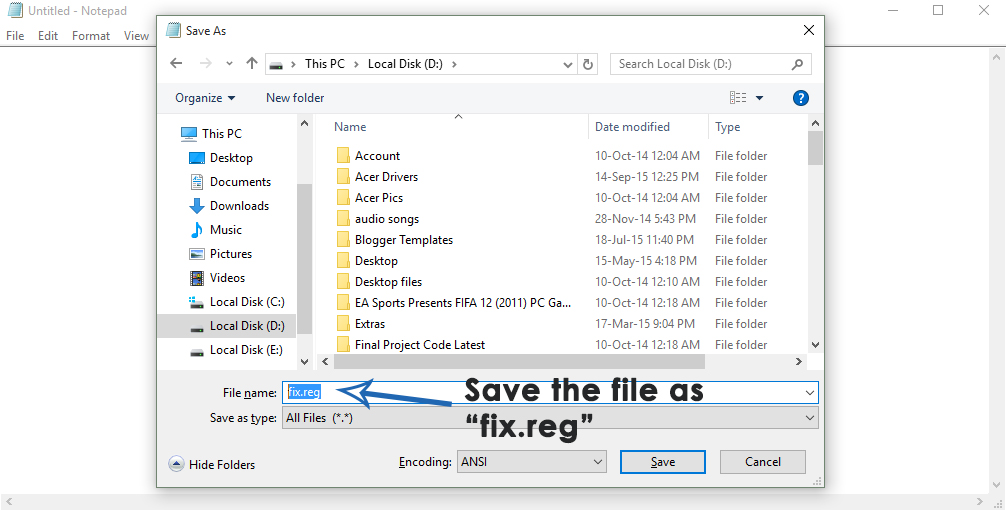
Task: Open the Notepad Format menu
Action: pyautogui.click(x=91, y=36)
